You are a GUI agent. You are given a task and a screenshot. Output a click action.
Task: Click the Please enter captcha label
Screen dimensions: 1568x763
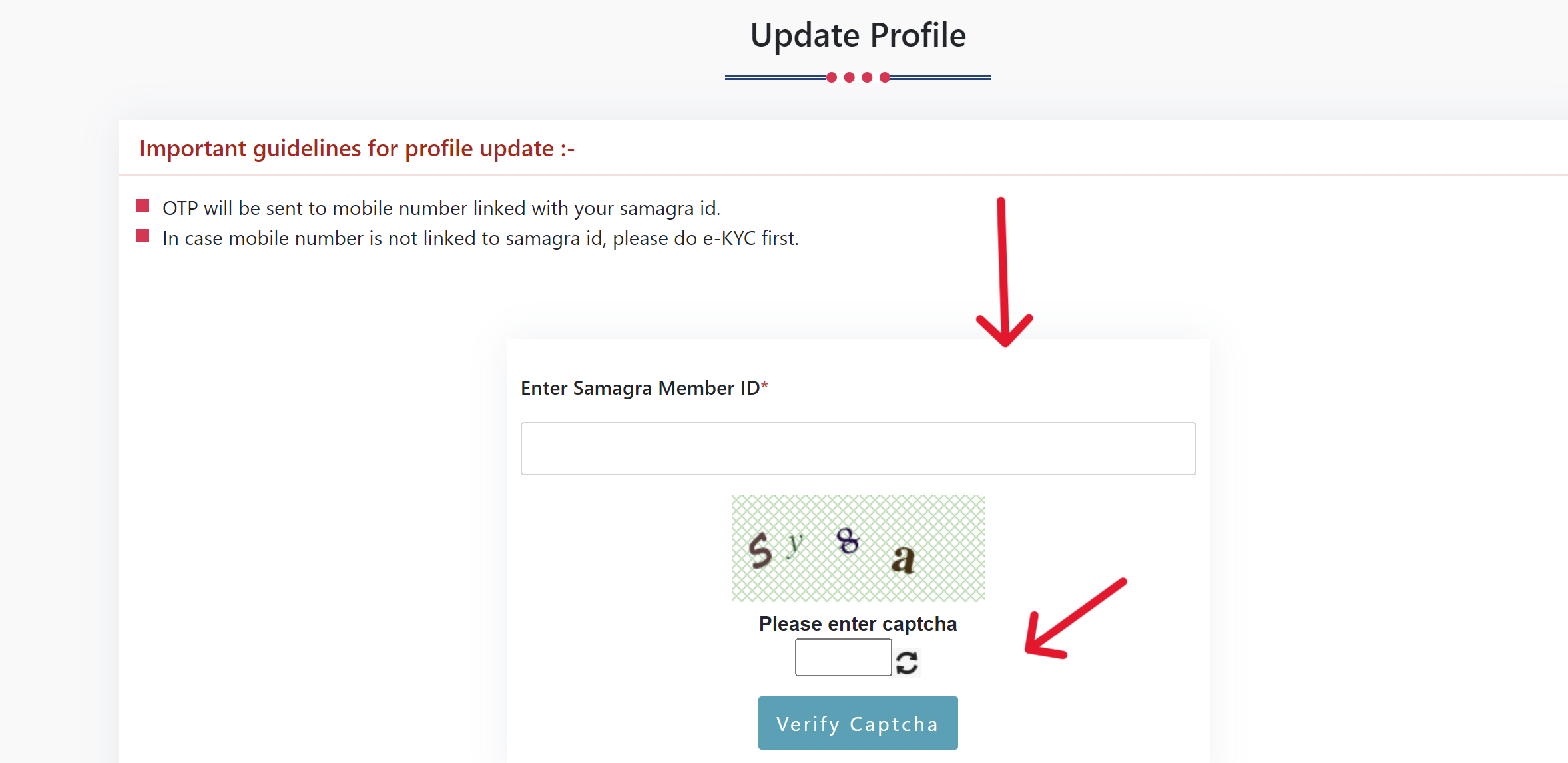point(858,623)
